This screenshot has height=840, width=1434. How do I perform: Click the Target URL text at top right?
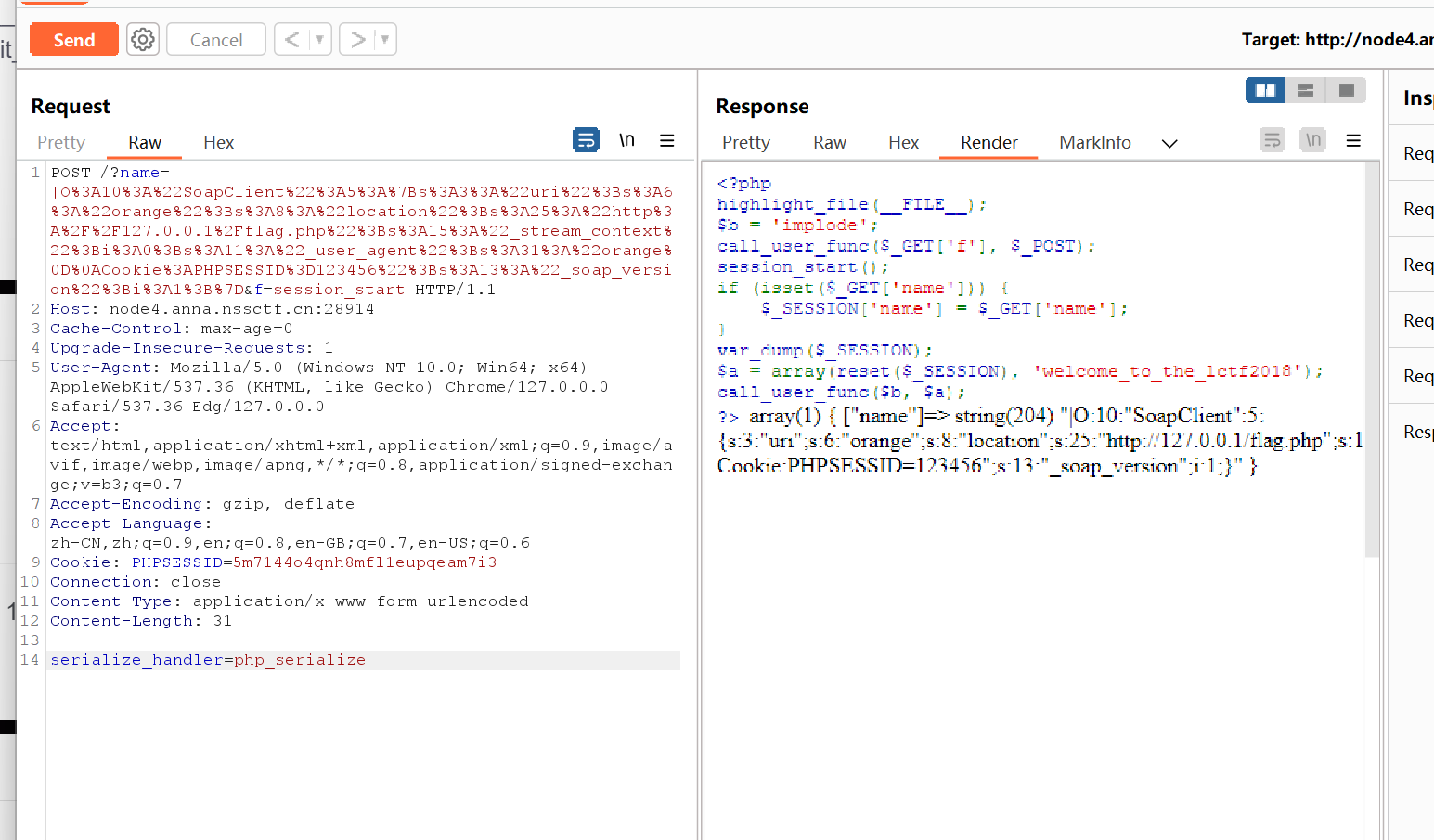click(x=1337, y=39)
